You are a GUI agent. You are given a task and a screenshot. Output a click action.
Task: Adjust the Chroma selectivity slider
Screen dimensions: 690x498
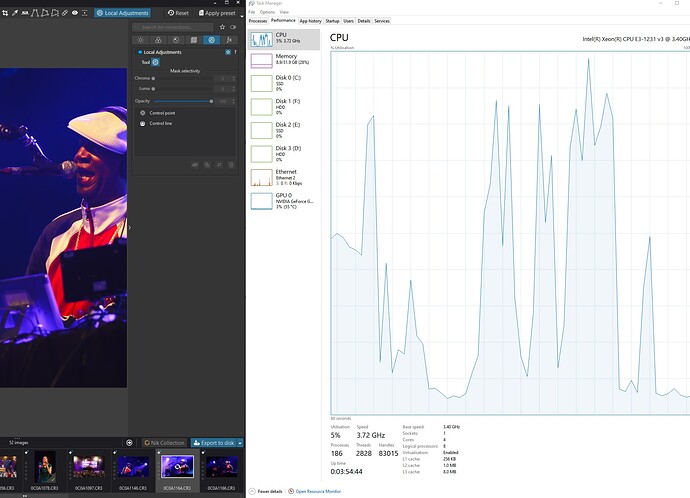coord(183,78)
